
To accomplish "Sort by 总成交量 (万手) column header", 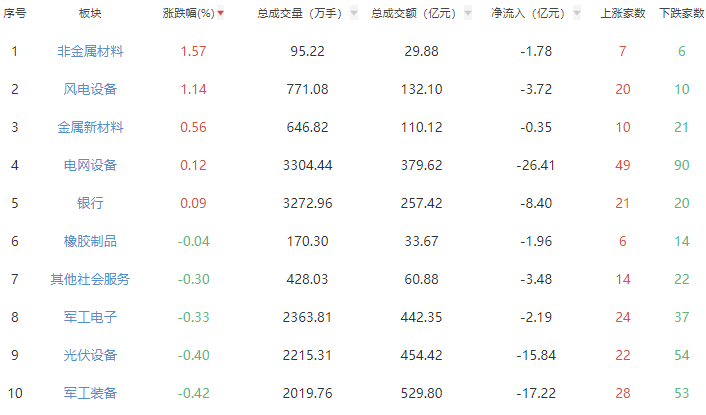I will pyautogui.click(x=299, y=14).
